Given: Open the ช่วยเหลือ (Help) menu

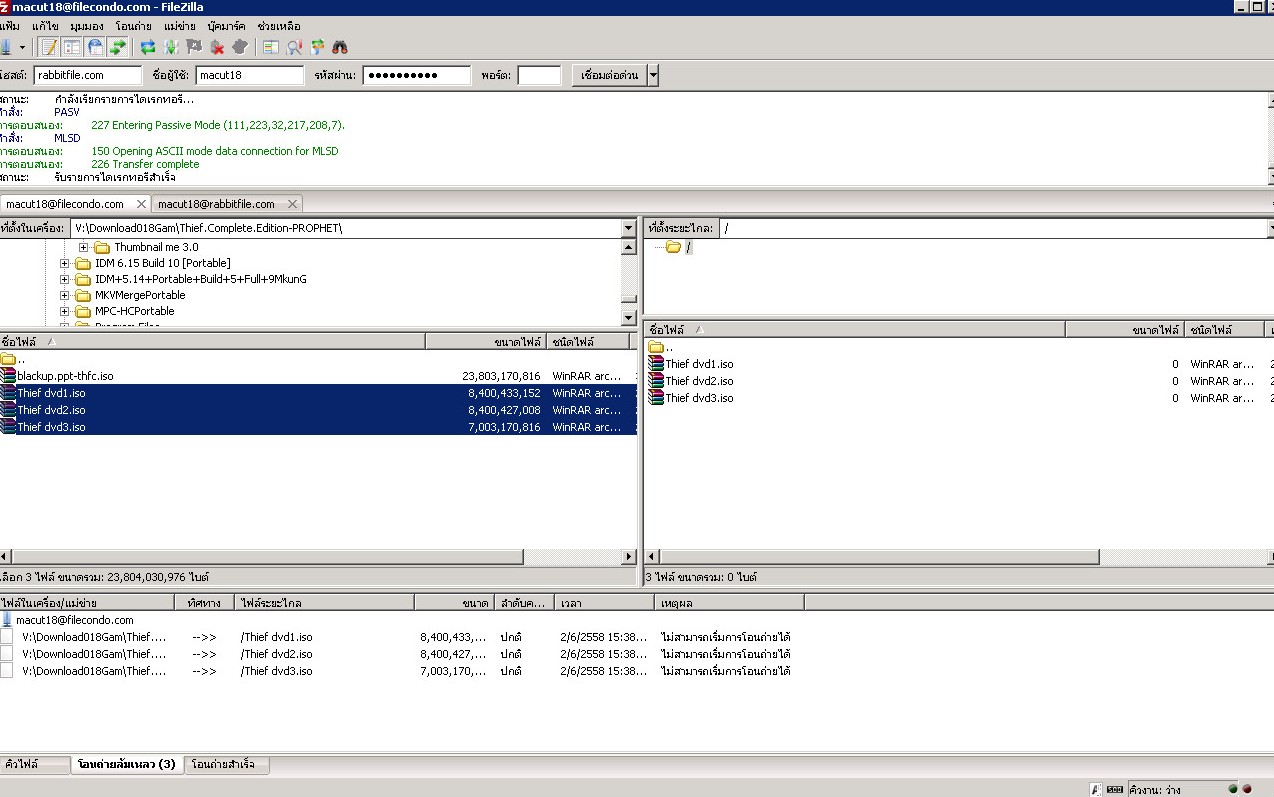Looking at the screenshot, I should pos(279,25).
